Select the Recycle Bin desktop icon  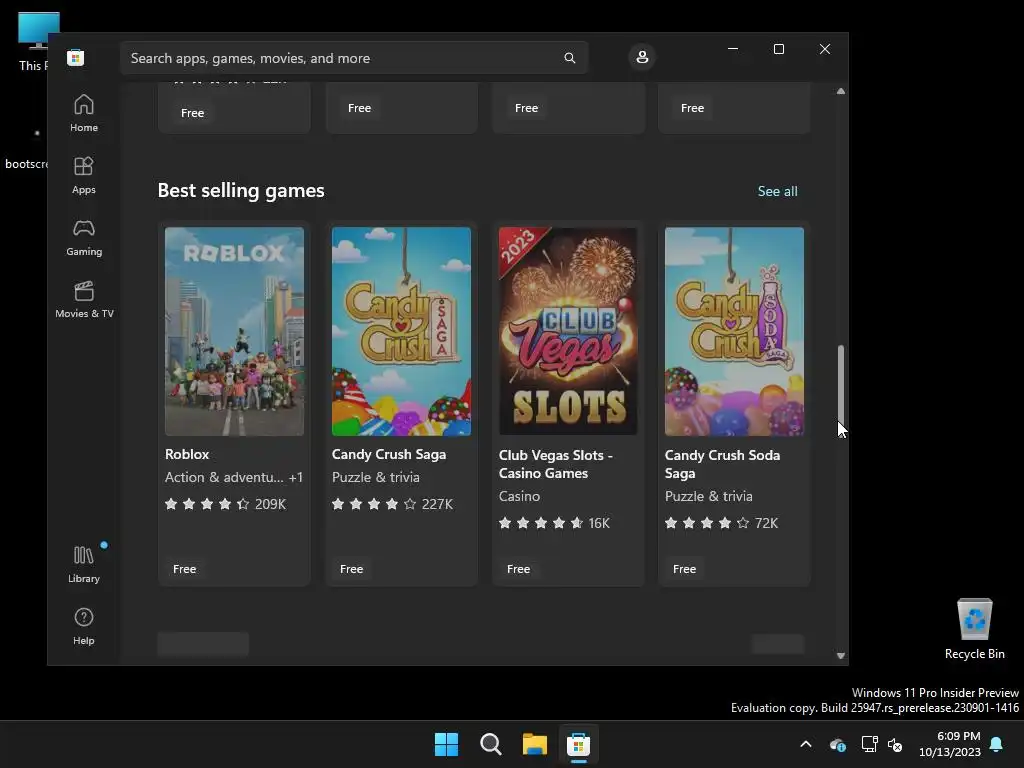tap(974, 630)
